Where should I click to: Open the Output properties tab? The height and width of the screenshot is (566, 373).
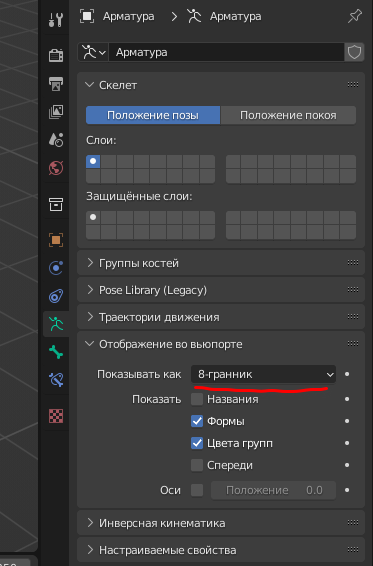pos(56,84)
